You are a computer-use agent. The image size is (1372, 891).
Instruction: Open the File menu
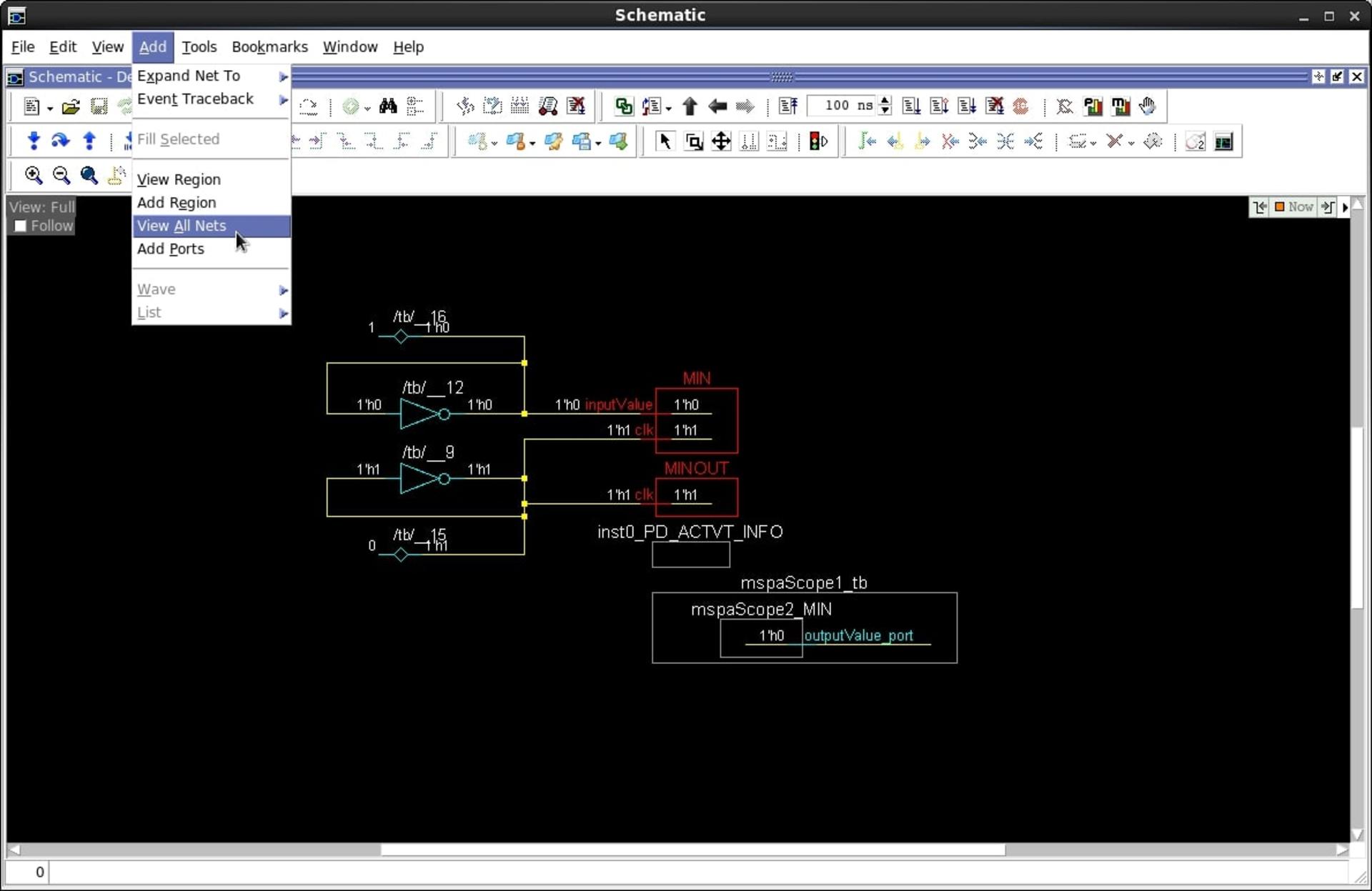(x=23, y=46)
